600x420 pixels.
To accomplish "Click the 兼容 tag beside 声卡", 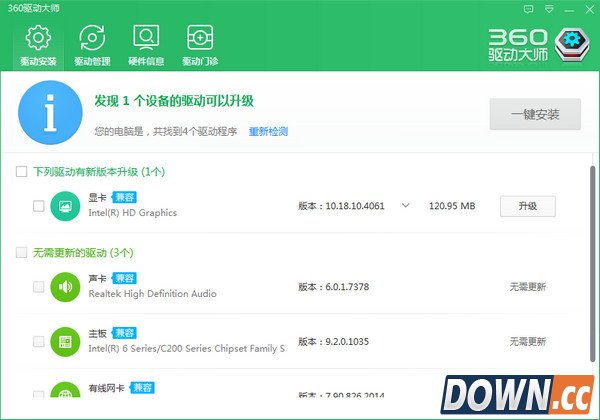I will pos(124,278).
